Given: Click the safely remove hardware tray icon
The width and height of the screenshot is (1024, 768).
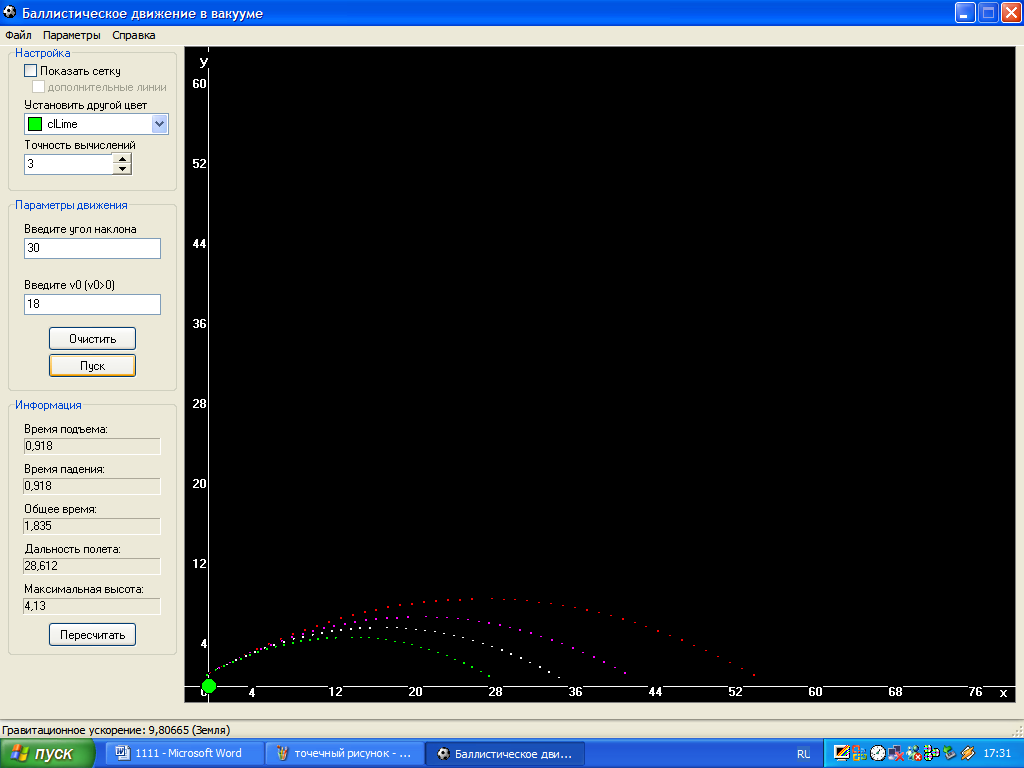Looking at the screenshot, I should (949, 753).
